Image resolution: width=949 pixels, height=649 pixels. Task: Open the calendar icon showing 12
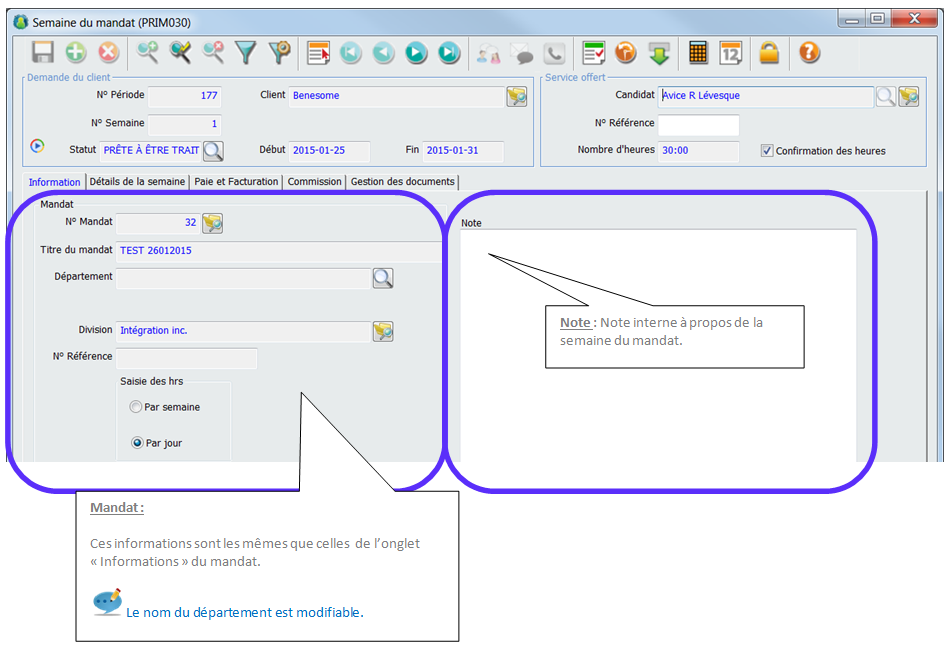[x=731, y=53]
